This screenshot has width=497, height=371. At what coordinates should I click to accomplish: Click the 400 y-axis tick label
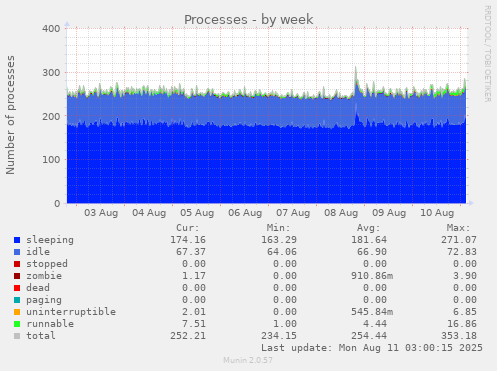[51, 29]
